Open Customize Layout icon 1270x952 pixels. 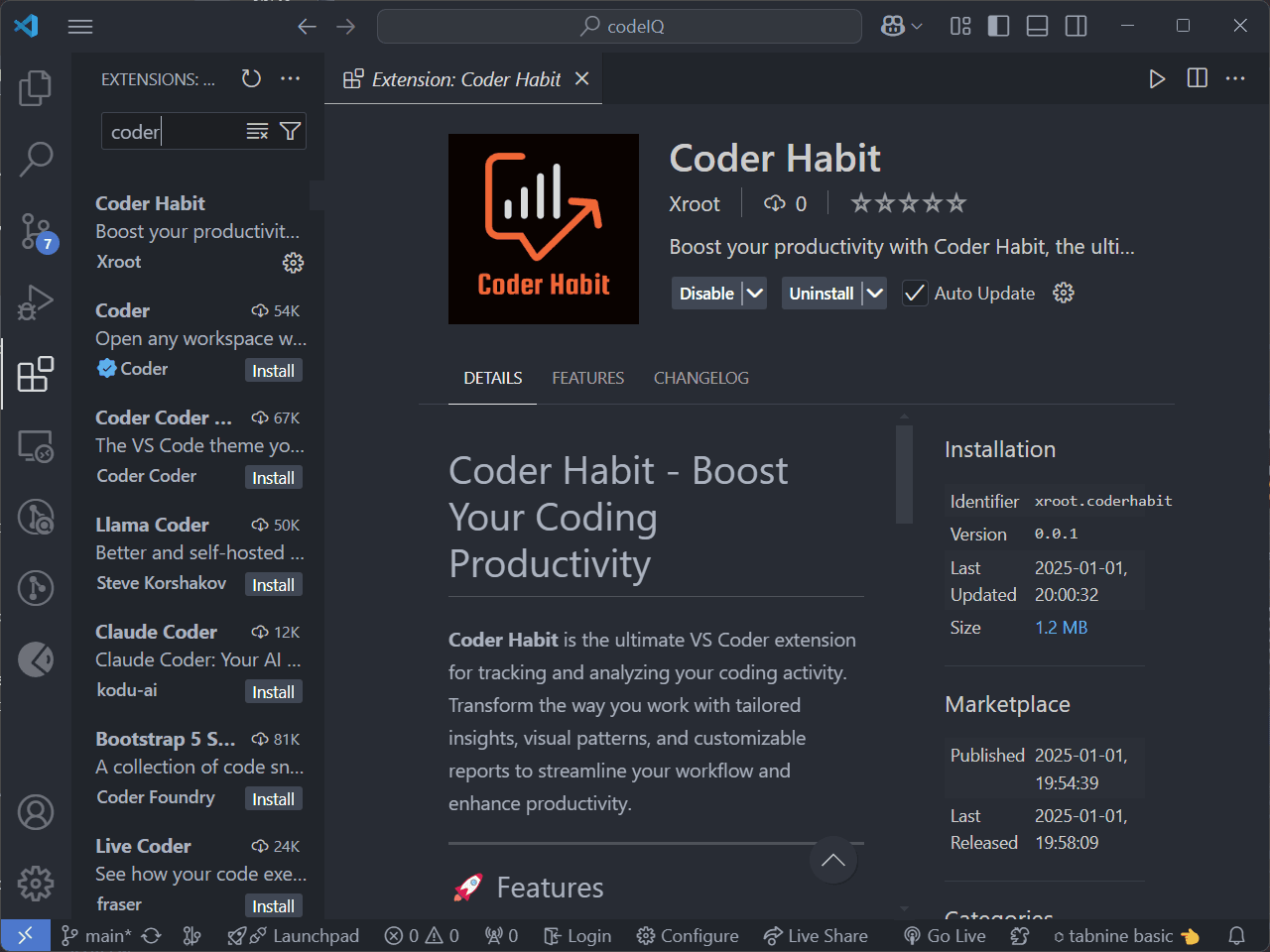pos(960,26)
